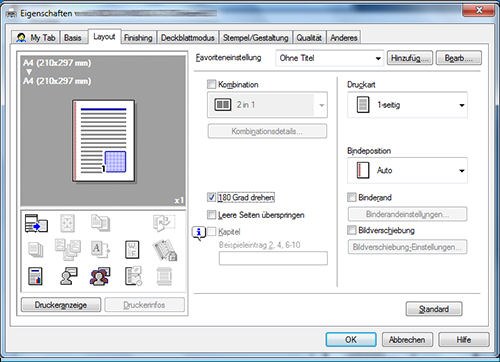
Task: Click the printer icon in the title bar
Action: click(x=11, y=13)
